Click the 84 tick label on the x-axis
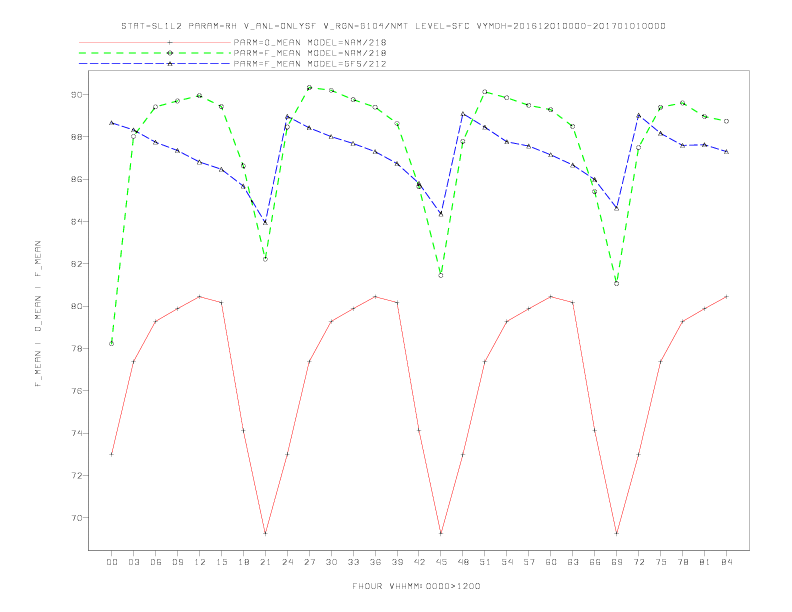 (x=726, y=562)
